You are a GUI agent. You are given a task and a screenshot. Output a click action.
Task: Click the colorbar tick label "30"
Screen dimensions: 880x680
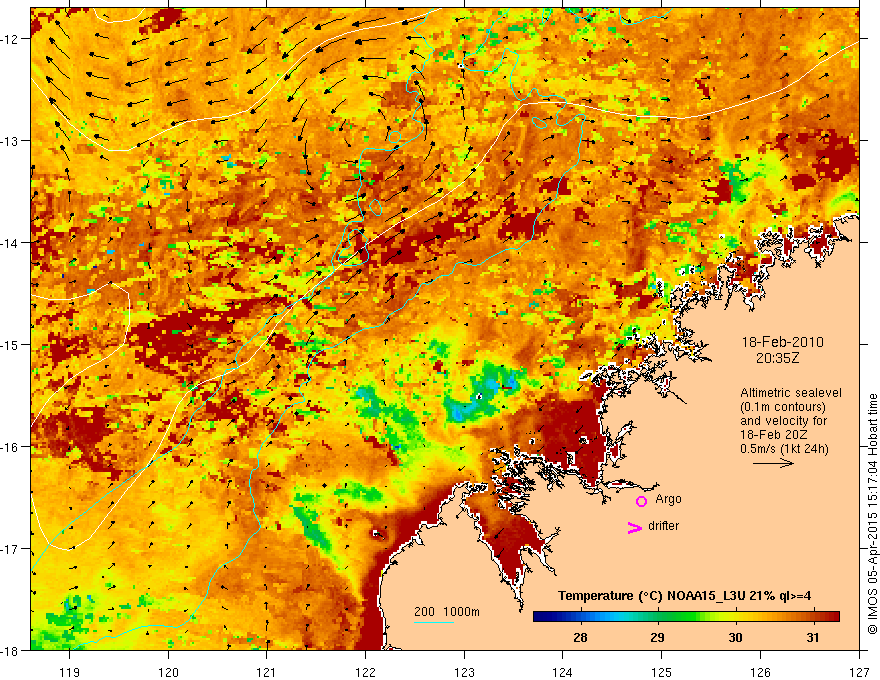point(735,637)
